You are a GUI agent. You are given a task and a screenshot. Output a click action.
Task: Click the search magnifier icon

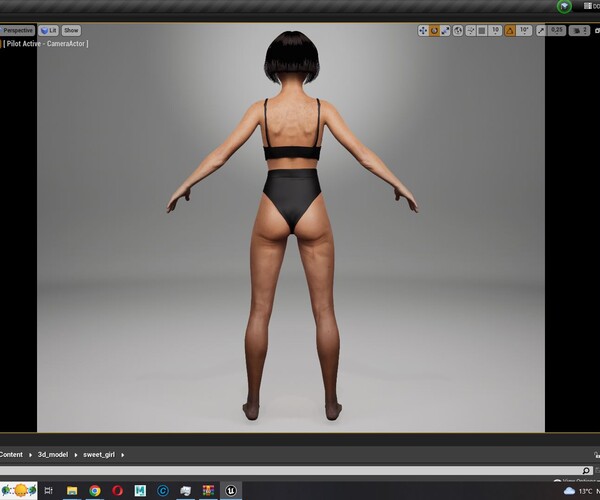pos(586,471)
